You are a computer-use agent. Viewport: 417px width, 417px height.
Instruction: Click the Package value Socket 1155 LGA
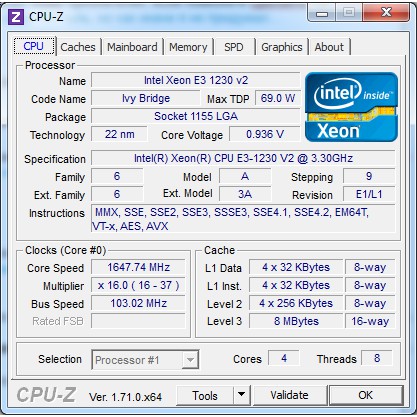point(196,116)
